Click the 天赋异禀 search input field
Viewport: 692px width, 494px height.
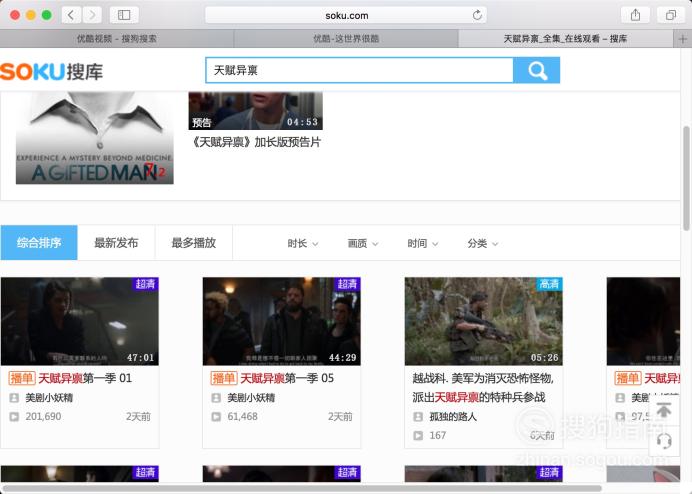coord(359,70)
